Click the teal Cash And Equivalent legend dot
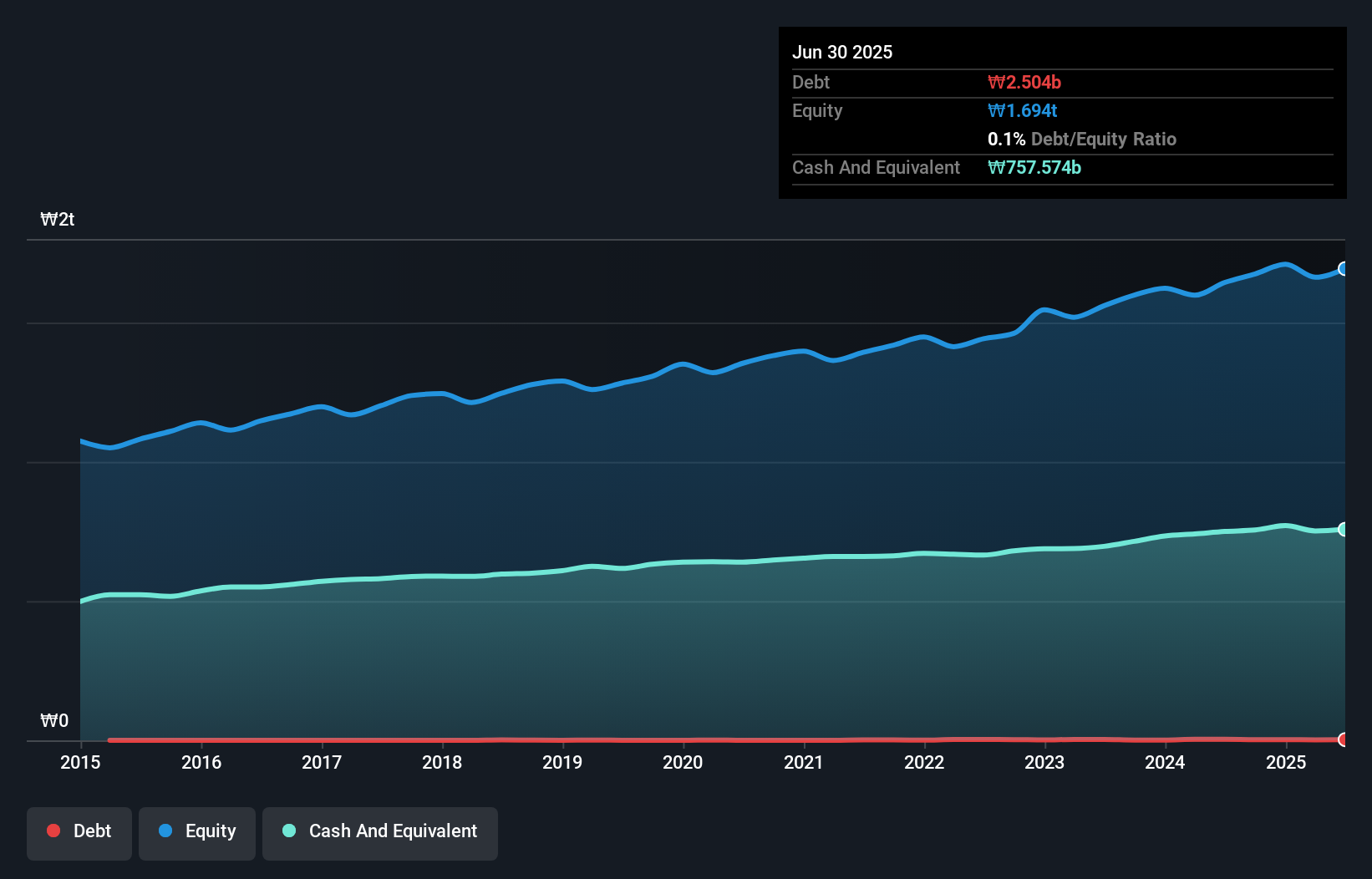This screenshot has width=1372, height=879. click(x=288, y=831)
